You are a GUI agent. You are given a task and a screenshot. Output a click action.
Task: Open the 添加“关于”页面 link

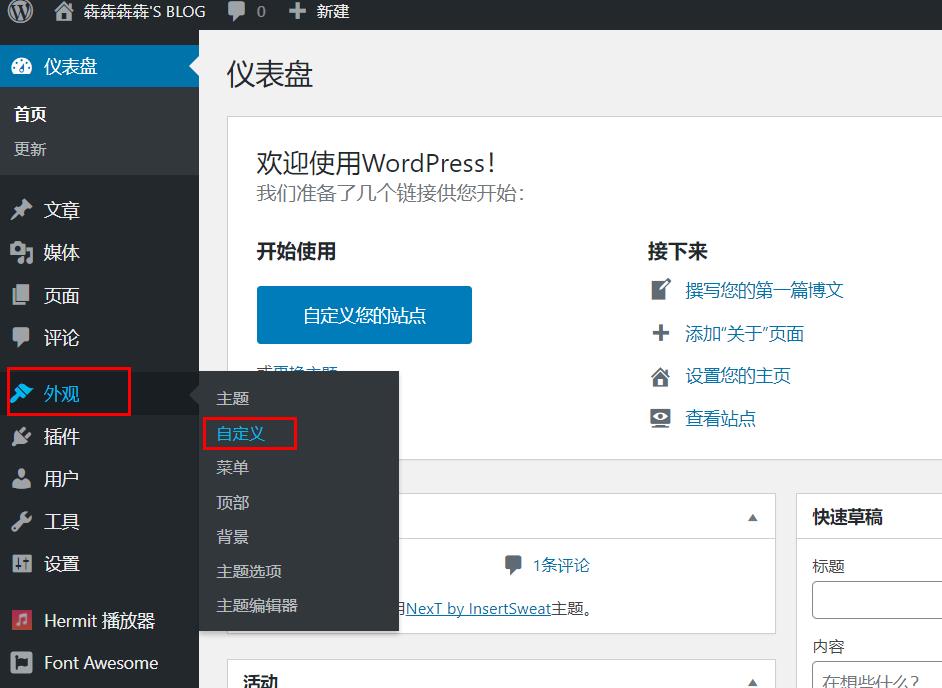(x=744, y=333)
